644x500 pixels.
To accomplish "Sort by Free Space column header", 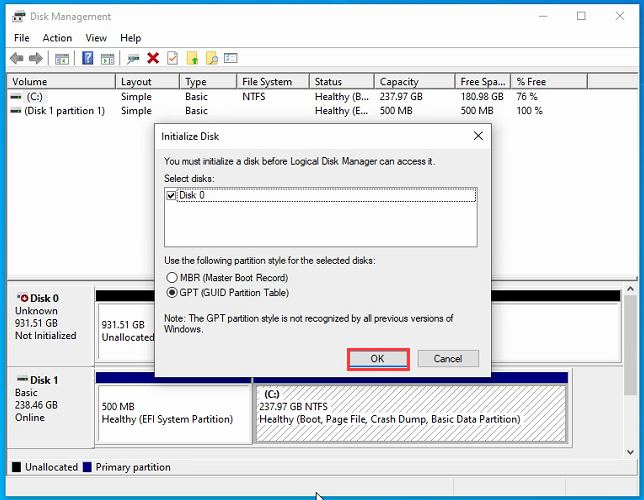I will (483, 81).
